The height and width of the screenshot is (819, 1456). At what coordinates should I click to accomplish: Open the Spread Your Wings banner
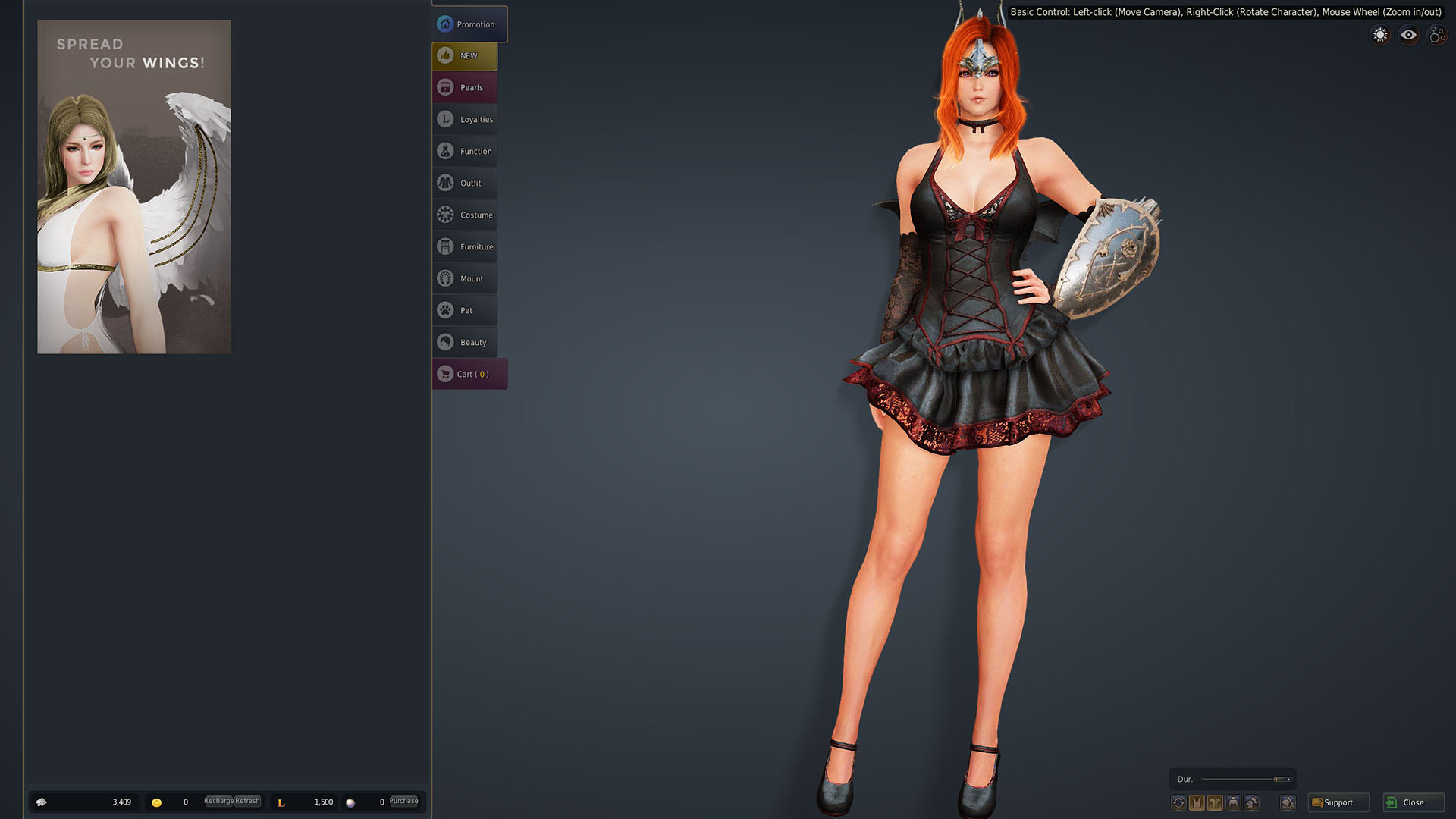tap(134, 187)
